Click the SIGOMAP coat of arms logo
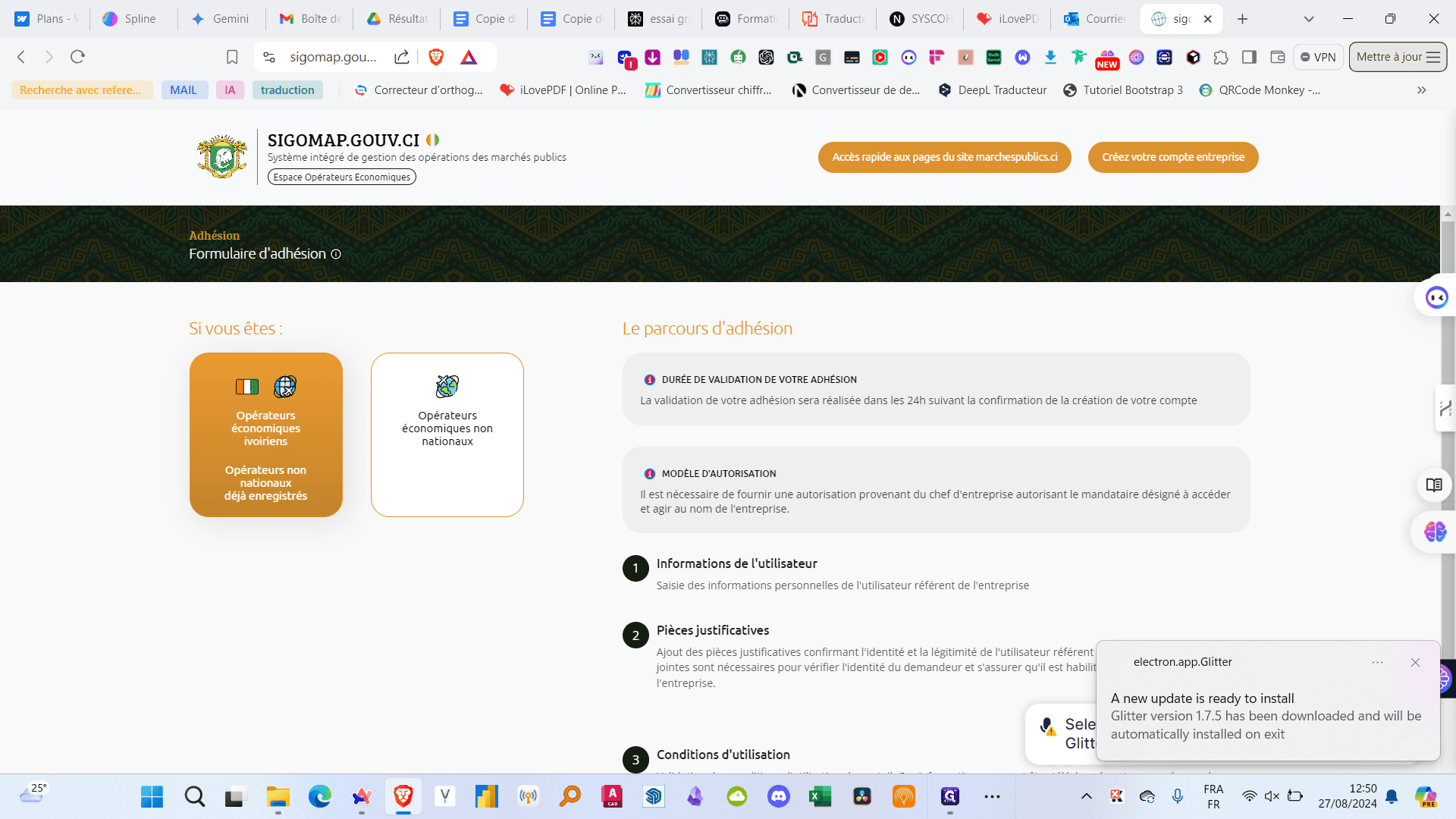 coord(222,157)
